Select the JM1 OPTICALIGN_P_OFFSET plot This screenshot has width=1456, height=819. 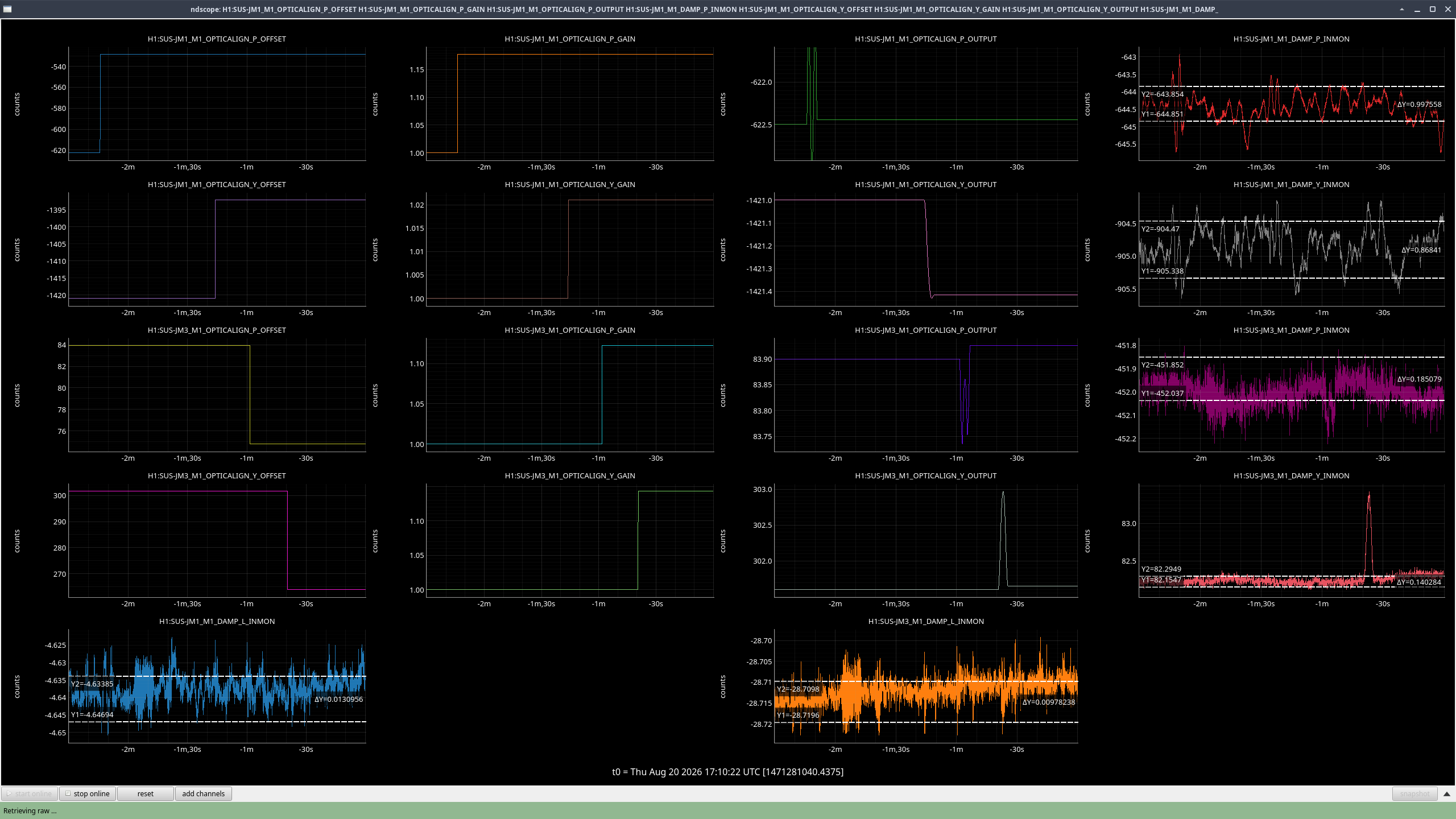pos(217,104)
